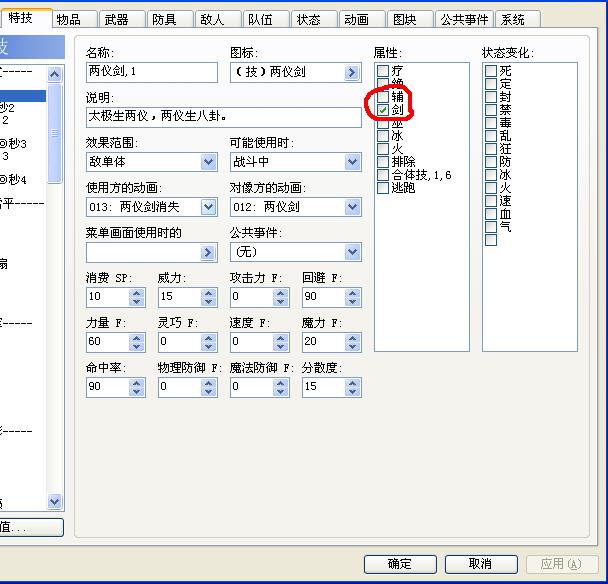
Task: Open the 图标 icon picker arrow
Action: 351,72
